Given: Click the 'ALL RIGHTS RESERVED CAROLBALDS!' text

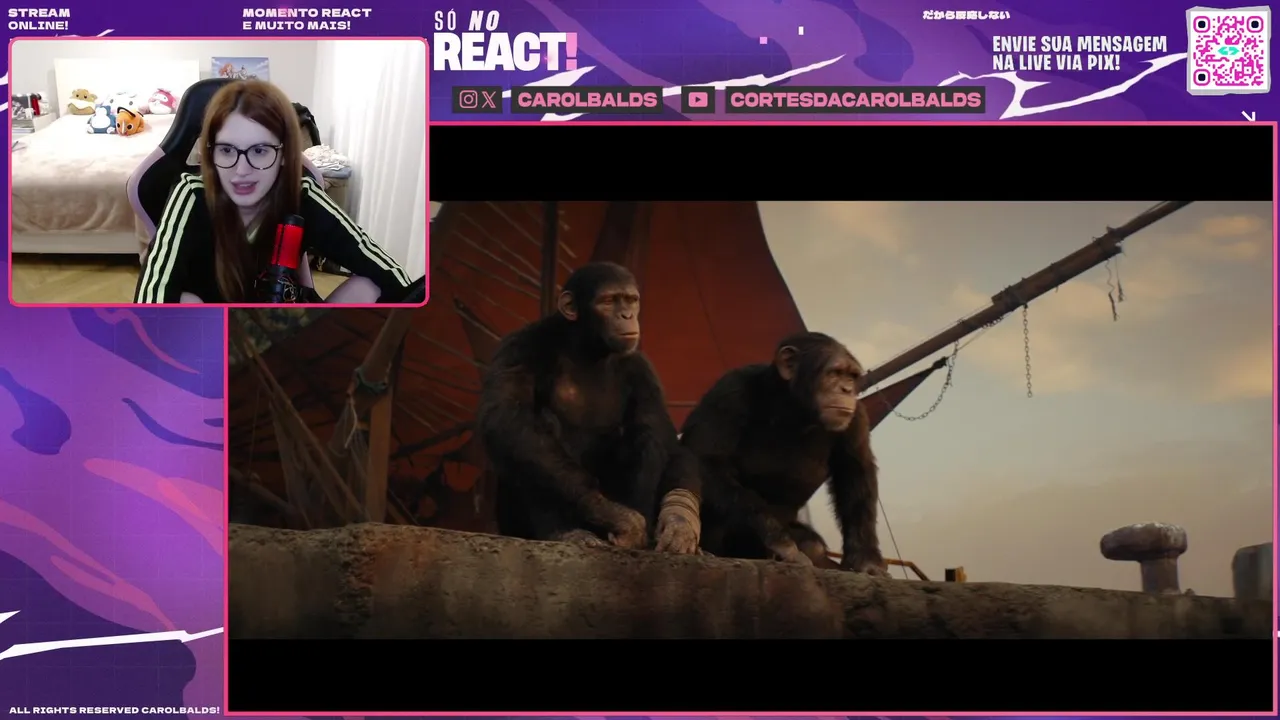Looking at the screenshot, I should [114, 710].
